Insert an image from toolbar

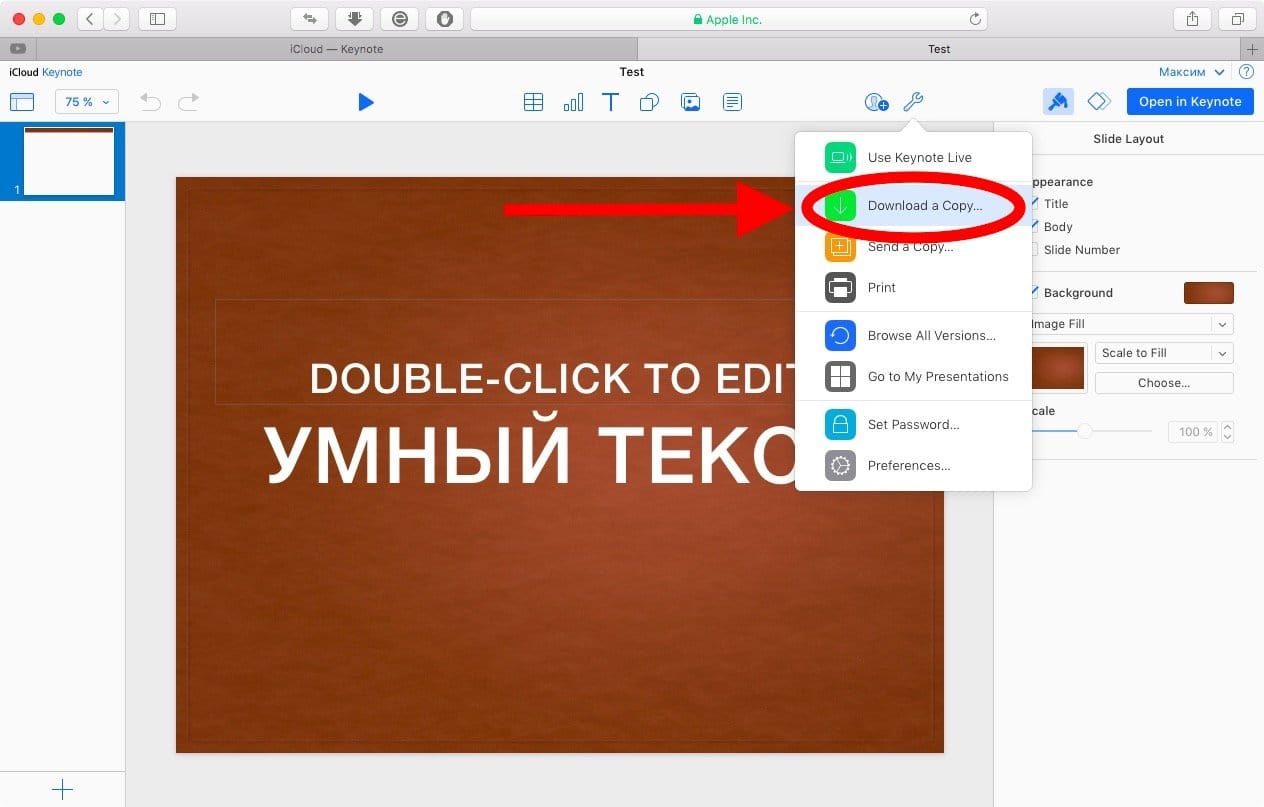pyautogui.click(x=690, y=102)
